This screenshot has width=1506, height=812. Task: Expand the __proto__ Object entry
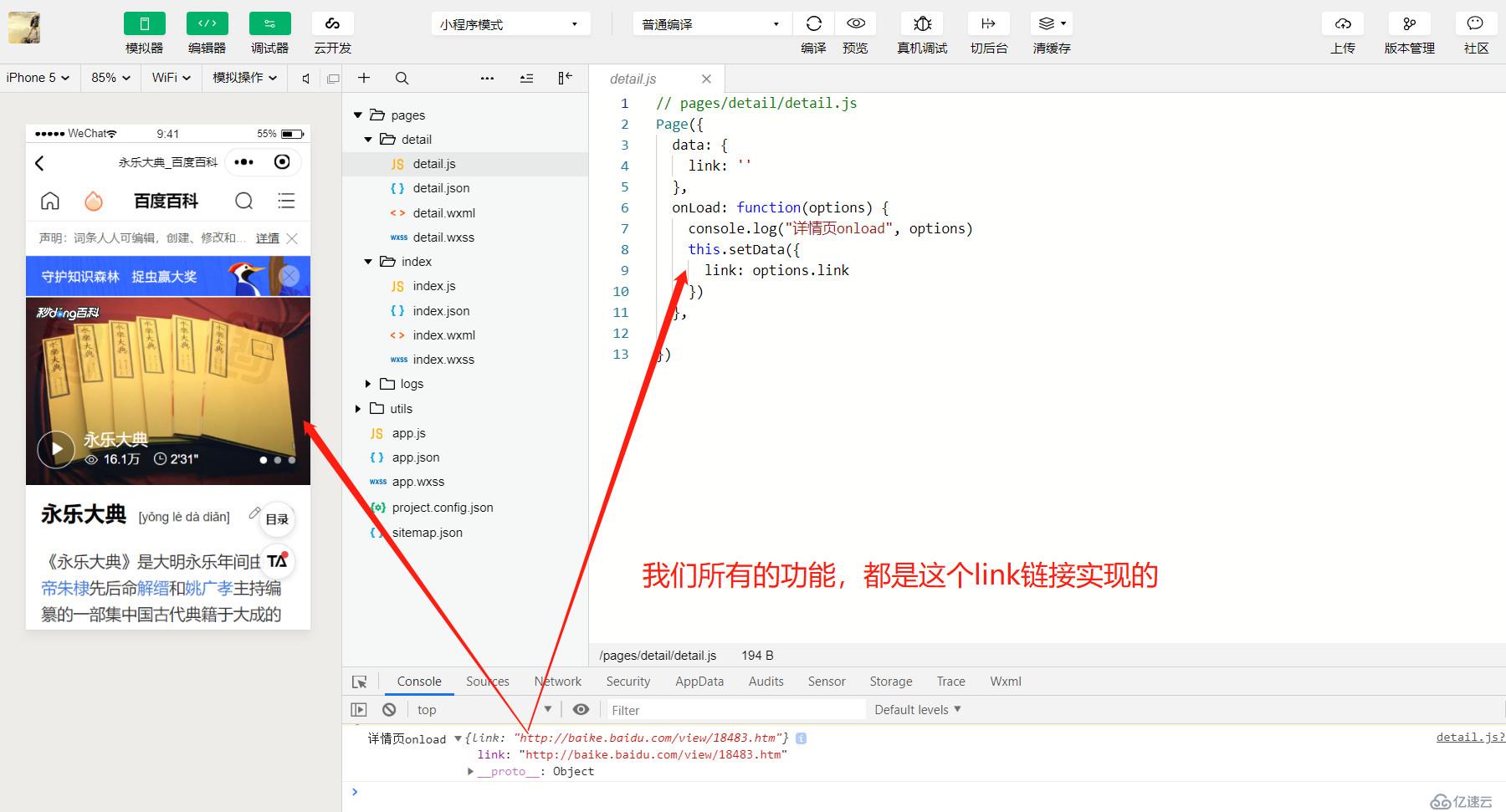471,772
